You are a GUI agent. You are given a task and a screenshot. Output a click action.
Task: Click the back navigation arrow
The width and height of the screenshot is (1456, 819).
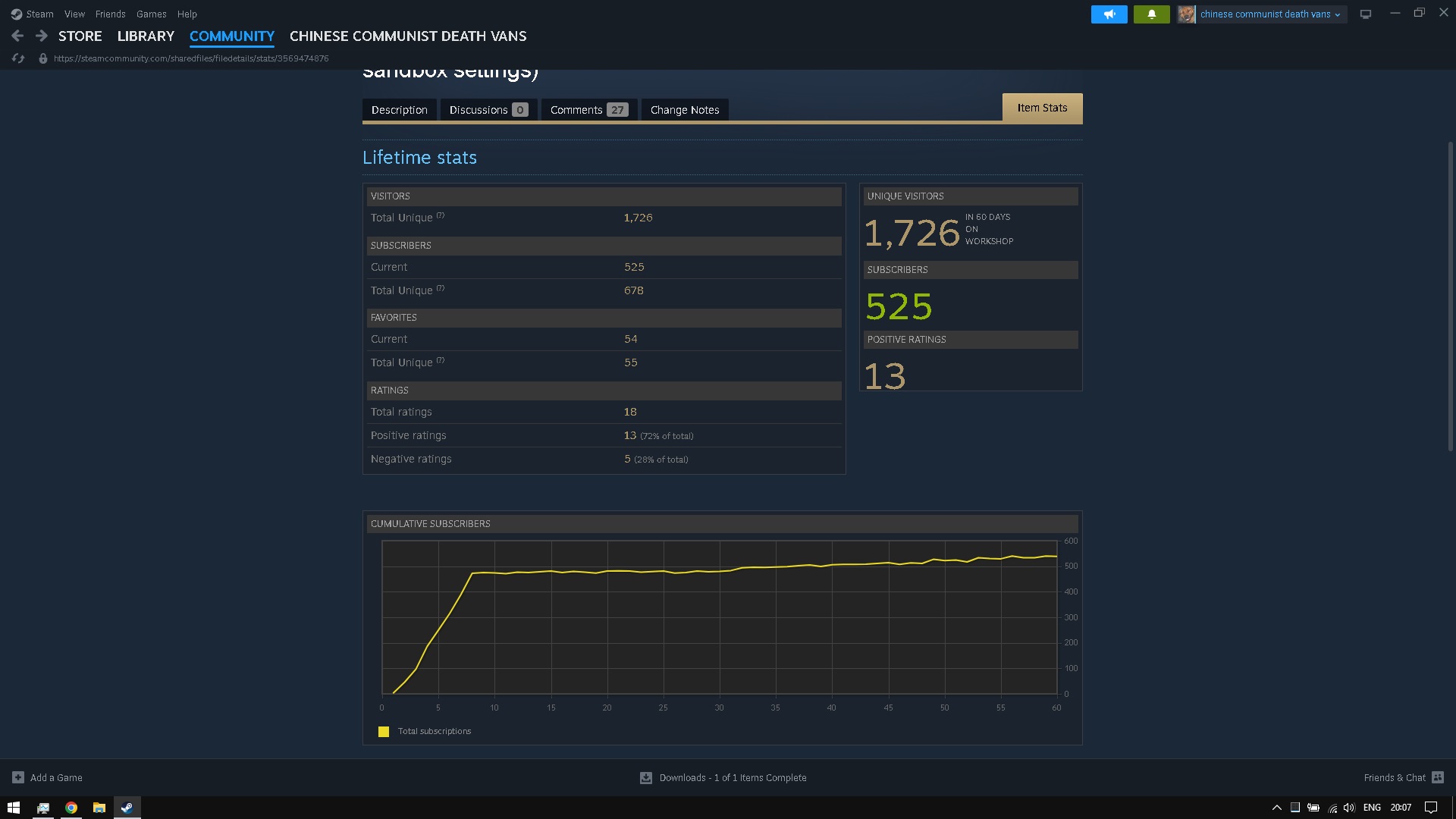pyautogui.click(x=17, y=36)
